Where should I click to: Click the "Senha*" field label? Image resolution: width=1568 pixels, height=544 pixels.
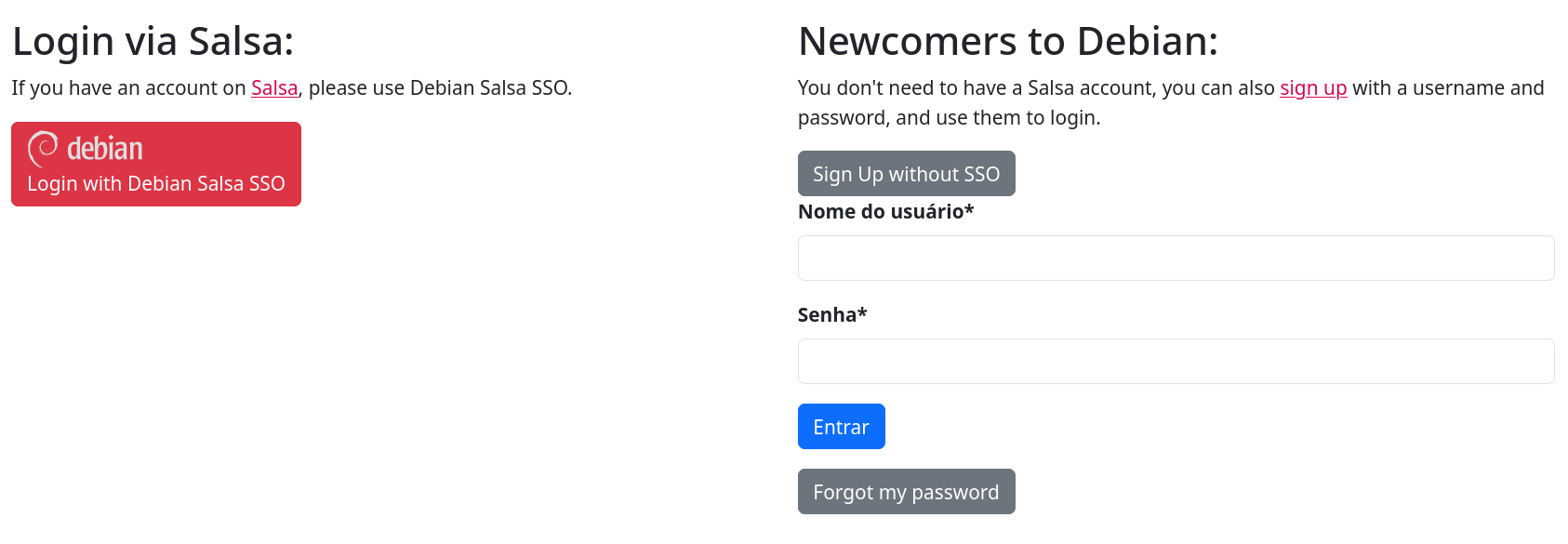[832, 315]
